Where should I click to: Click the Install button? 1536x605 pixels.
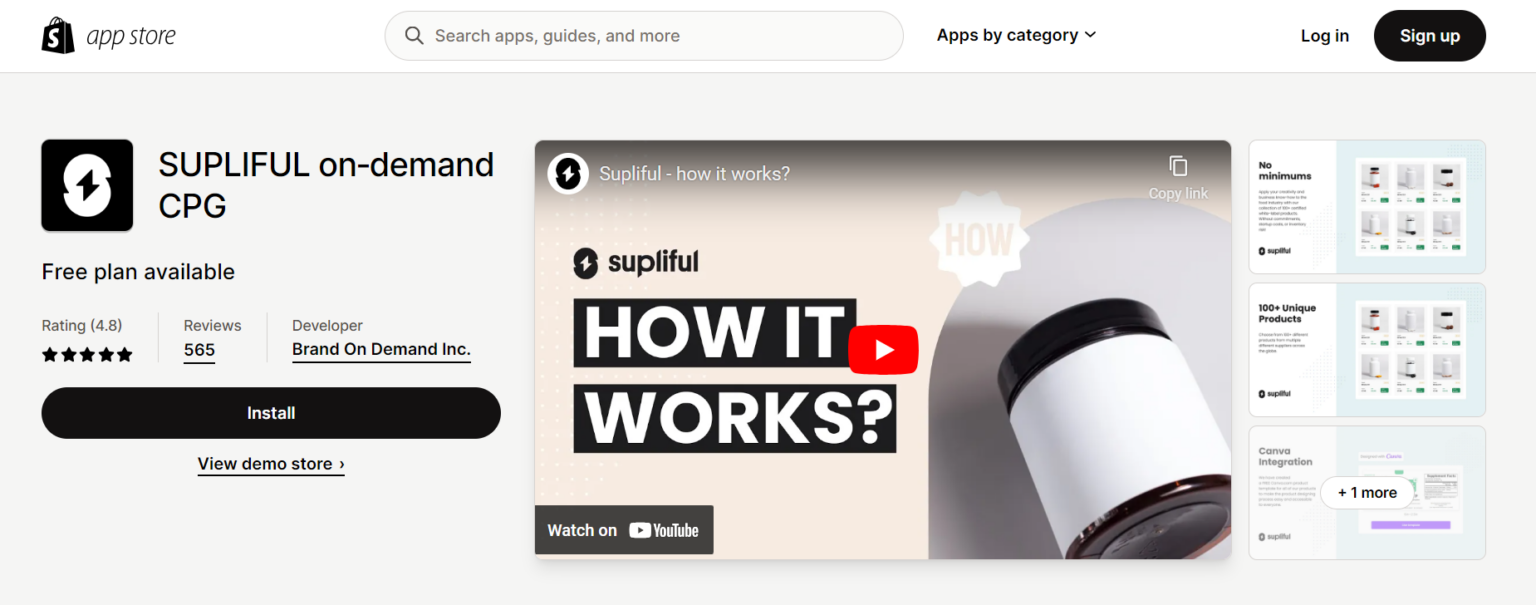(x=271, y=413)
